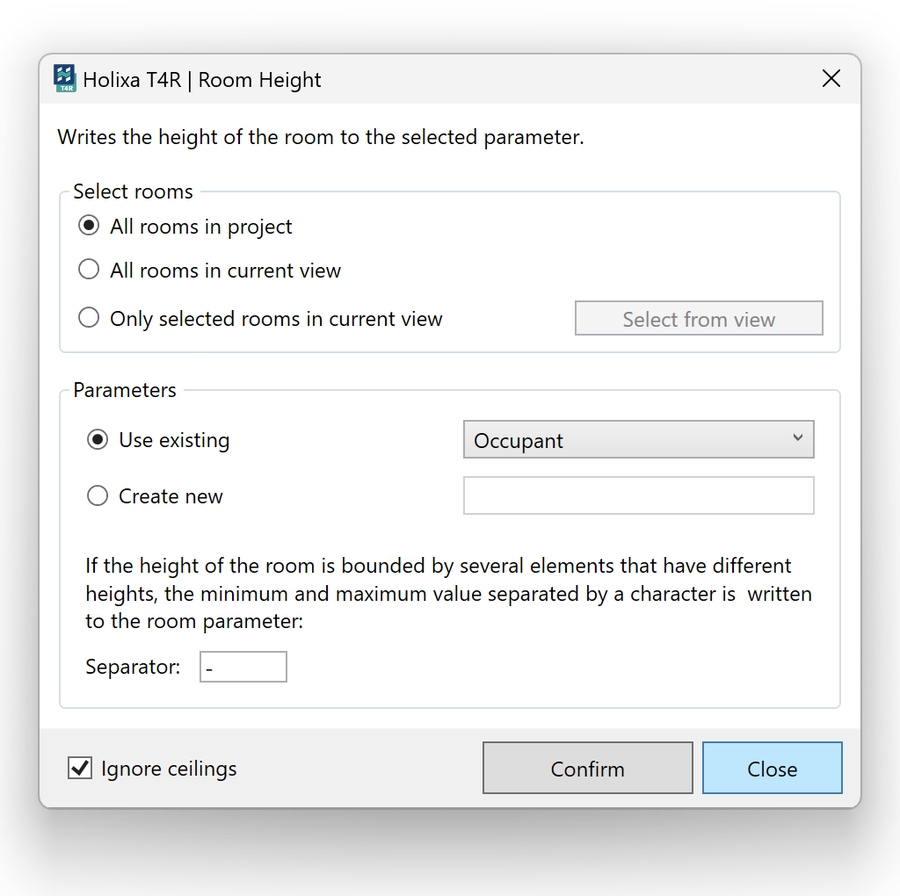900x896 pixels.
Task: Click the Holixa T4R app icon
Action: coord(65,79)
